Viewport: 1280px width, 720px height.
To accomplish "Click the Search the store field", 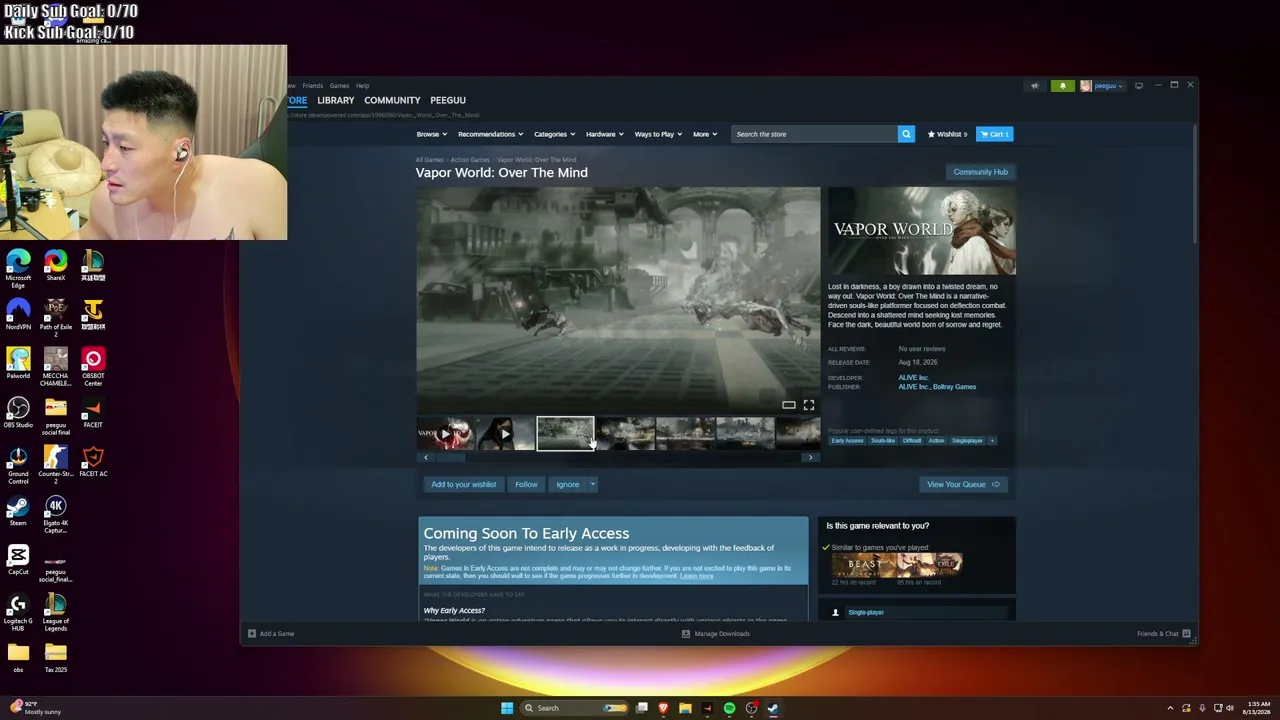I will point(814,134).
